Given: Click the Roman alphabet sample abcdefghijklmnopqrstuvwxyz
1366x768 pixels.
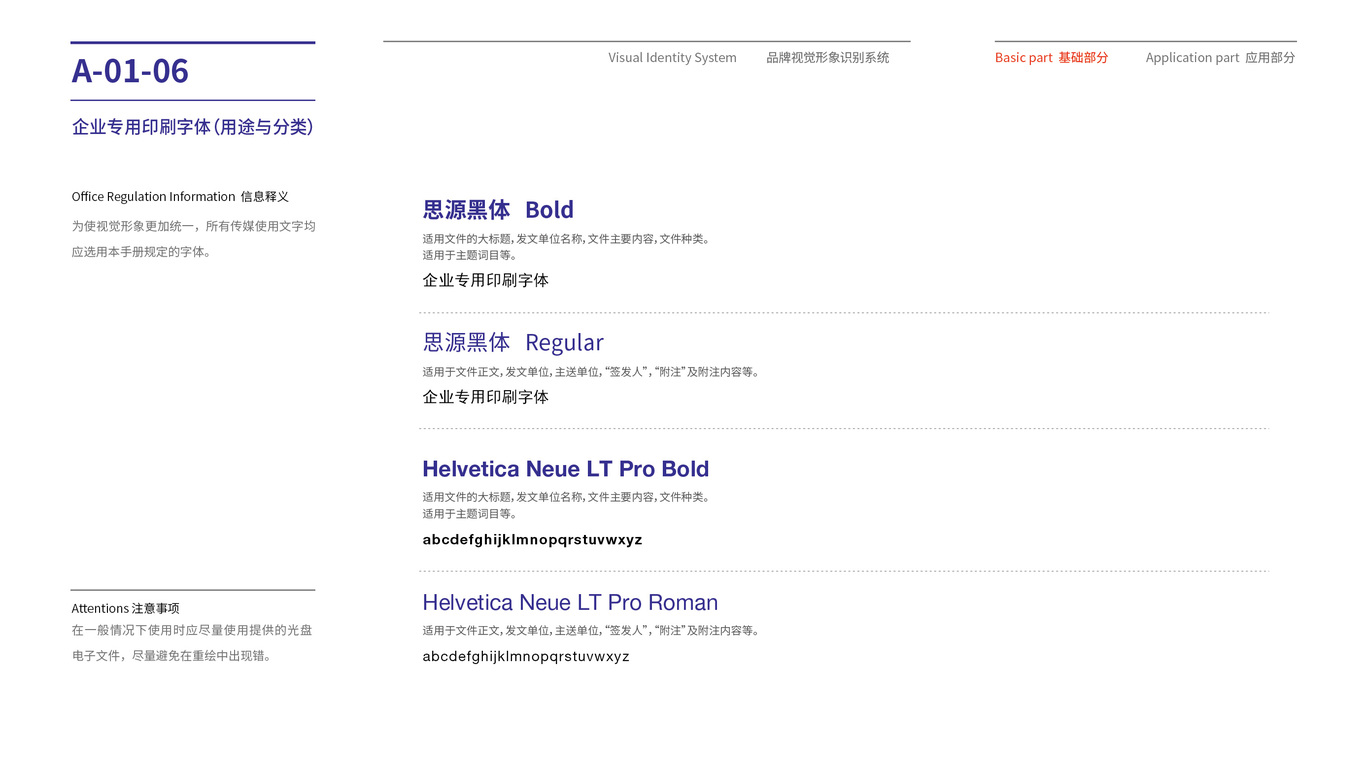Looking at the screenshot, I should point(526,657).
